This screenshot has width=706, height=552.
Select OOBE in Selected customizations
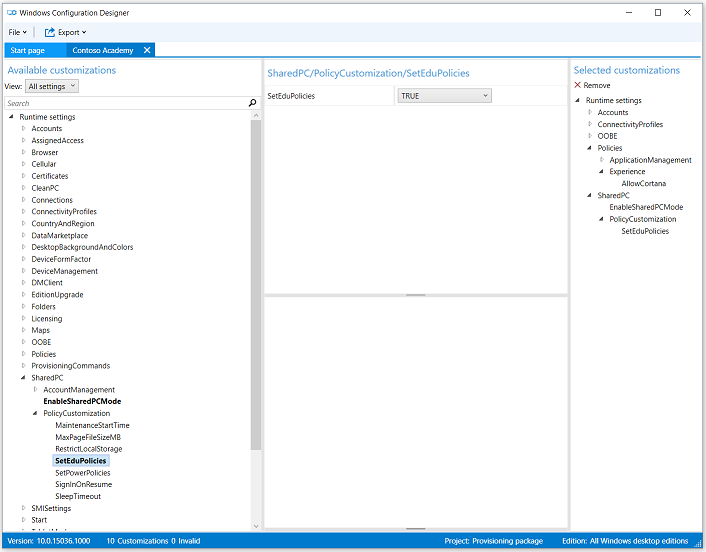tap(607, 136)
